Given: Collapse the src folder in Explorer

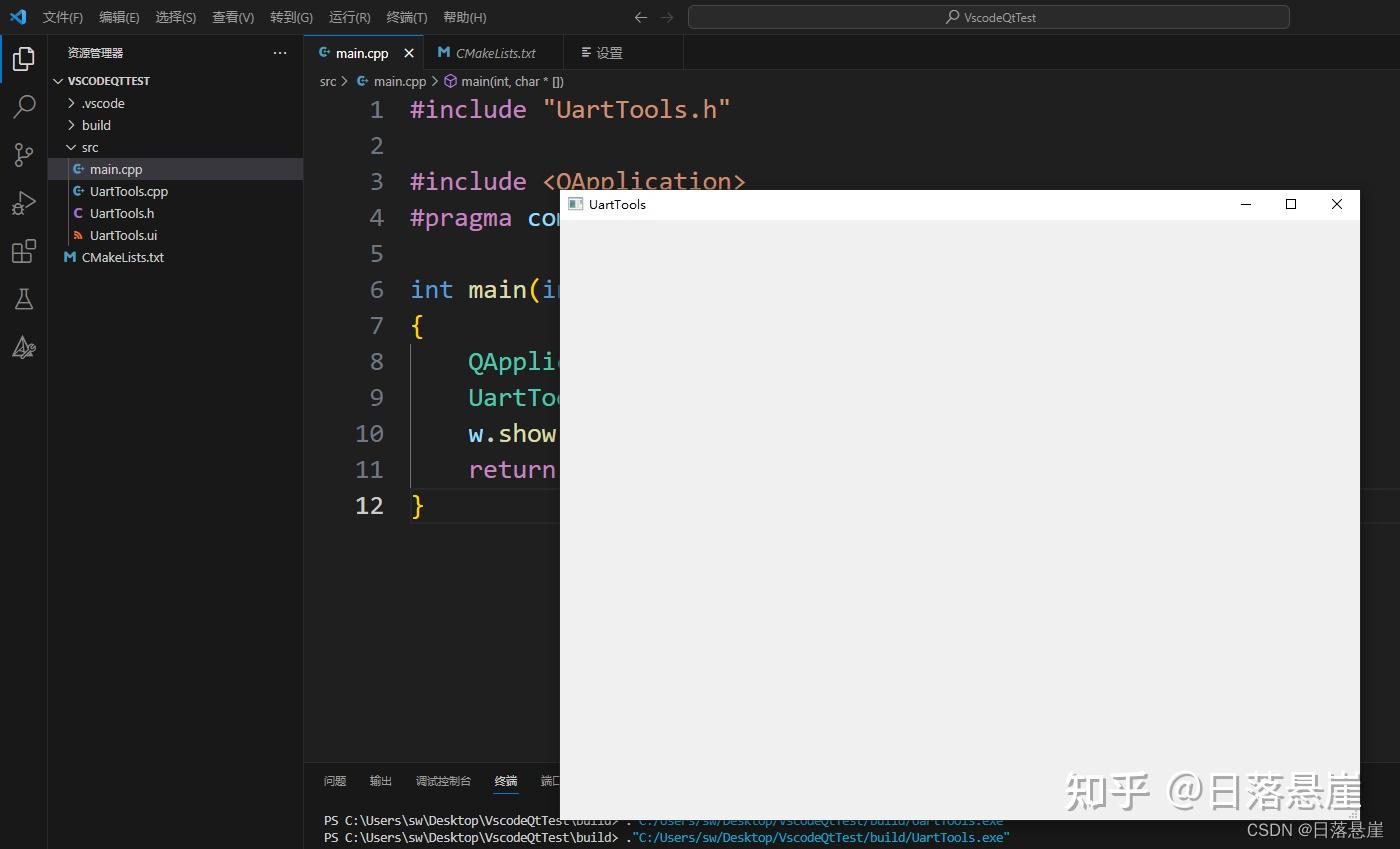Looking at the screenshot, I should click(x=72, y=147).
